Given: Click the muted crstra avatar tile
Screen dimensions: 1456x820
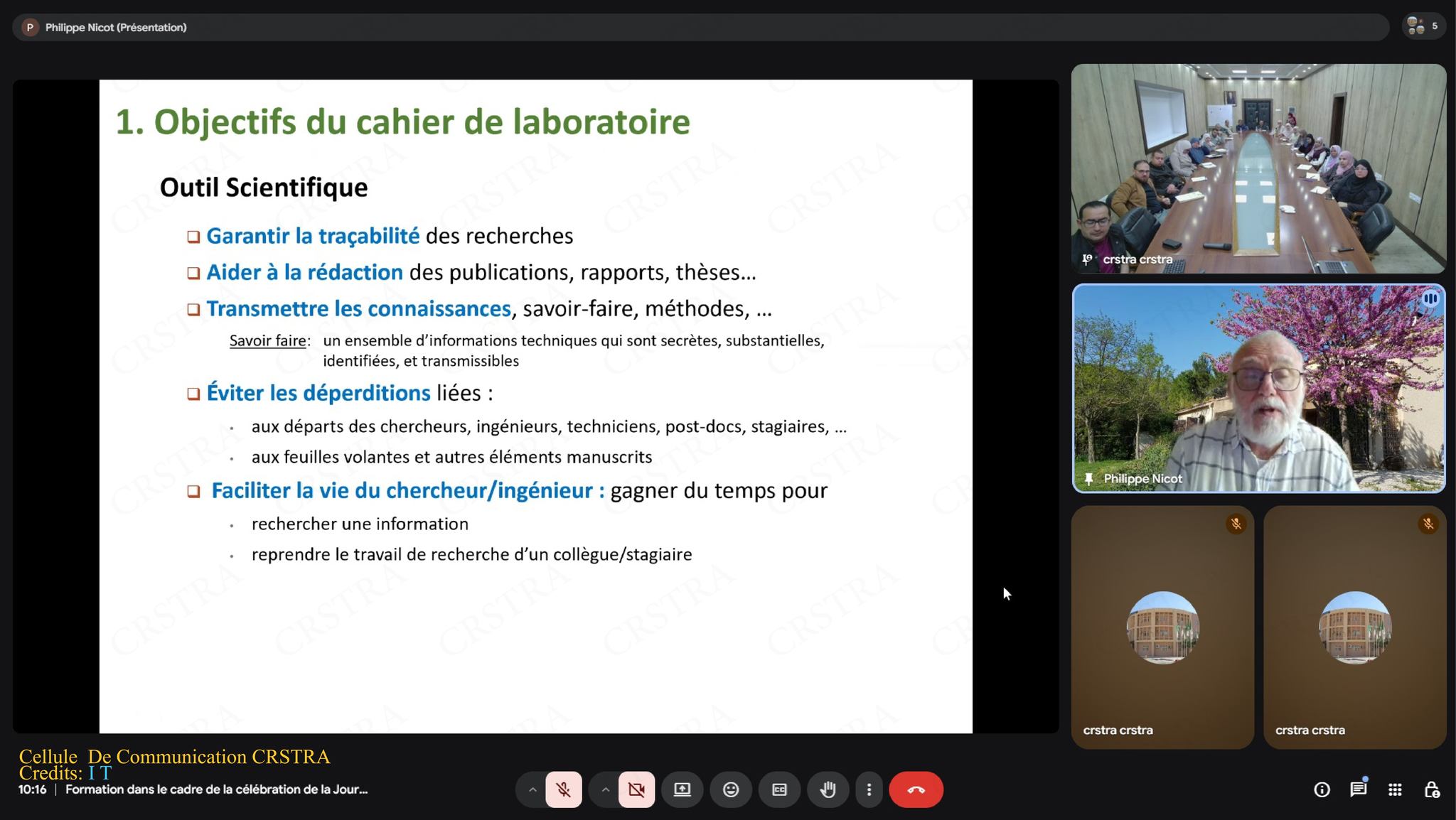Looking at the screenshot, I should (1162, 627).
